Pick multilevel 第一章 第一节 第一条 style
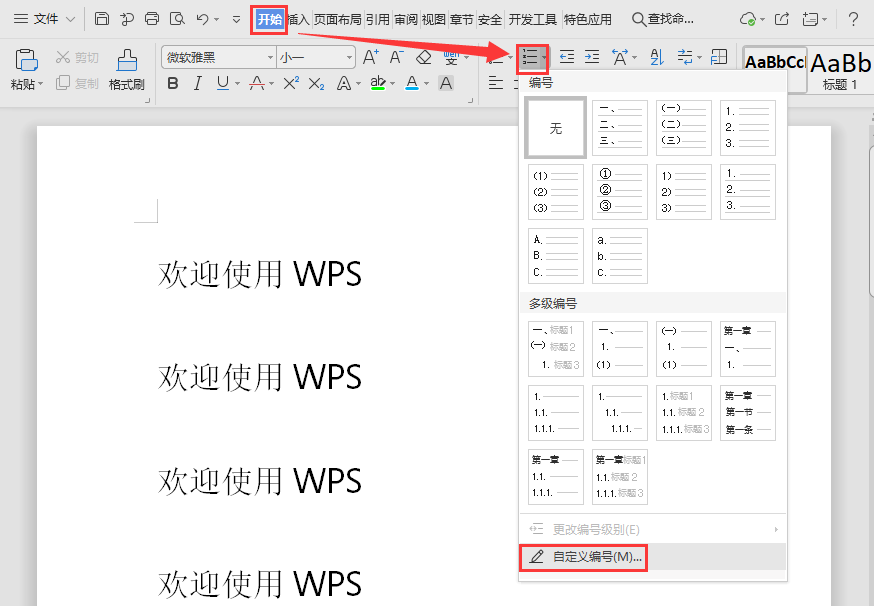The image size is (874, 606). [x=748, y=413]
